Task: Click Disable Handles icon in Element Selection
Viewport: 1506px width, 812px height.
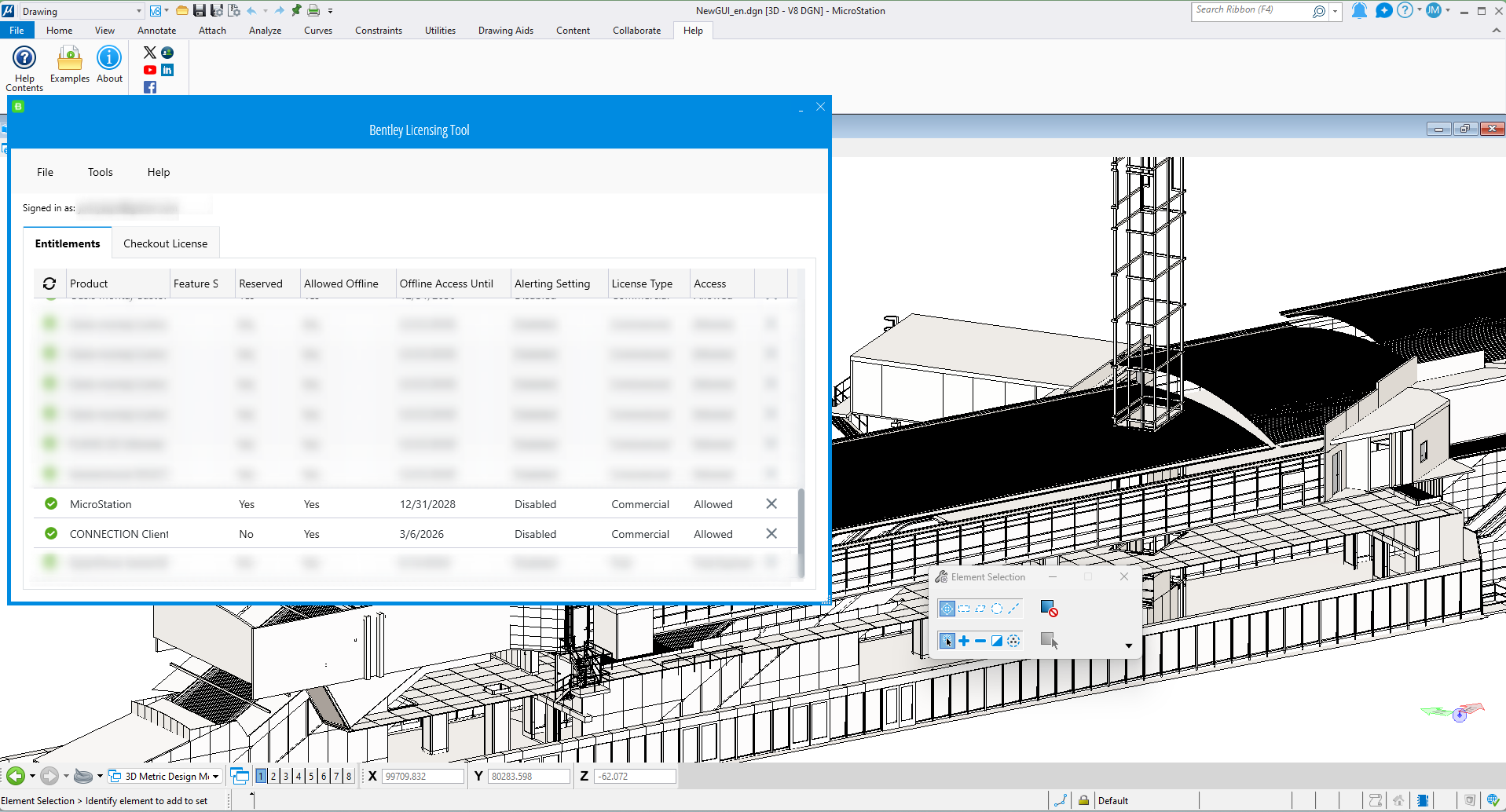Action: tap(1048, 609)
